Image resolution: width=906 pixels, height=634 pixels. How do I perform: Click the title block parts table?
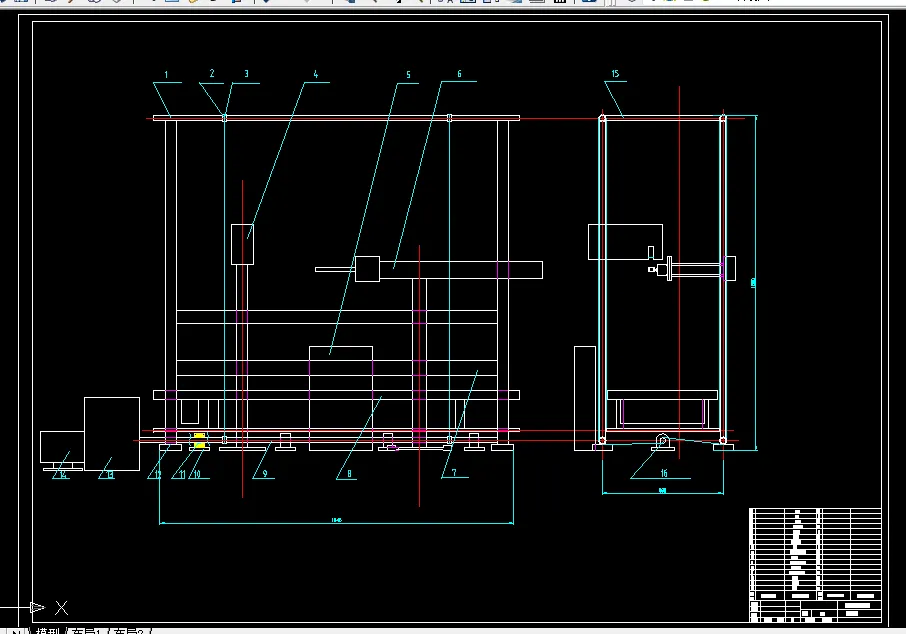pos(815,565)
